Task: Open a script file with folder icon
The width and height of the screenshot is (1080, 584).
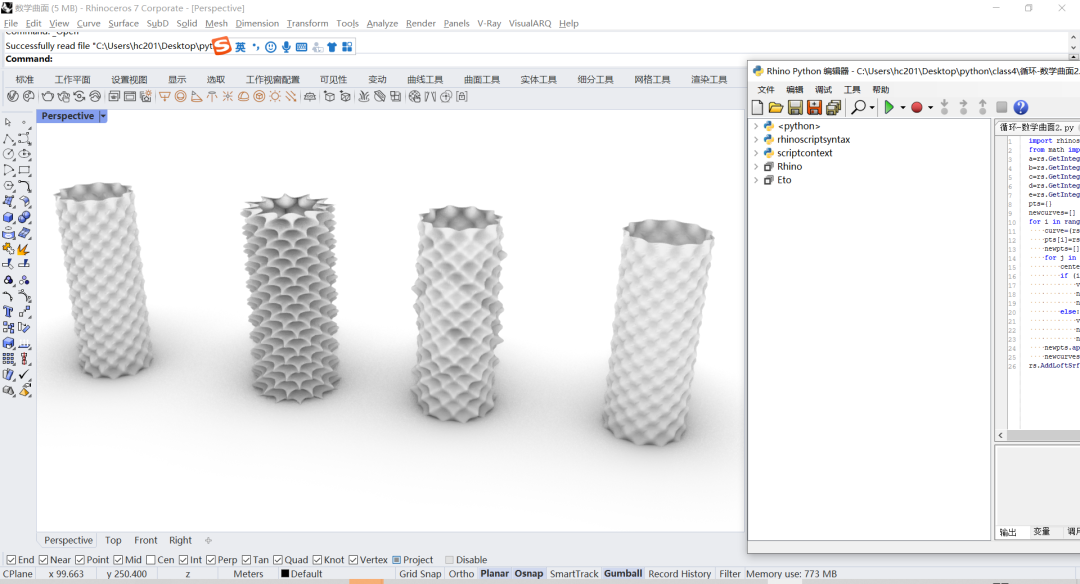Action: (776, 107)
